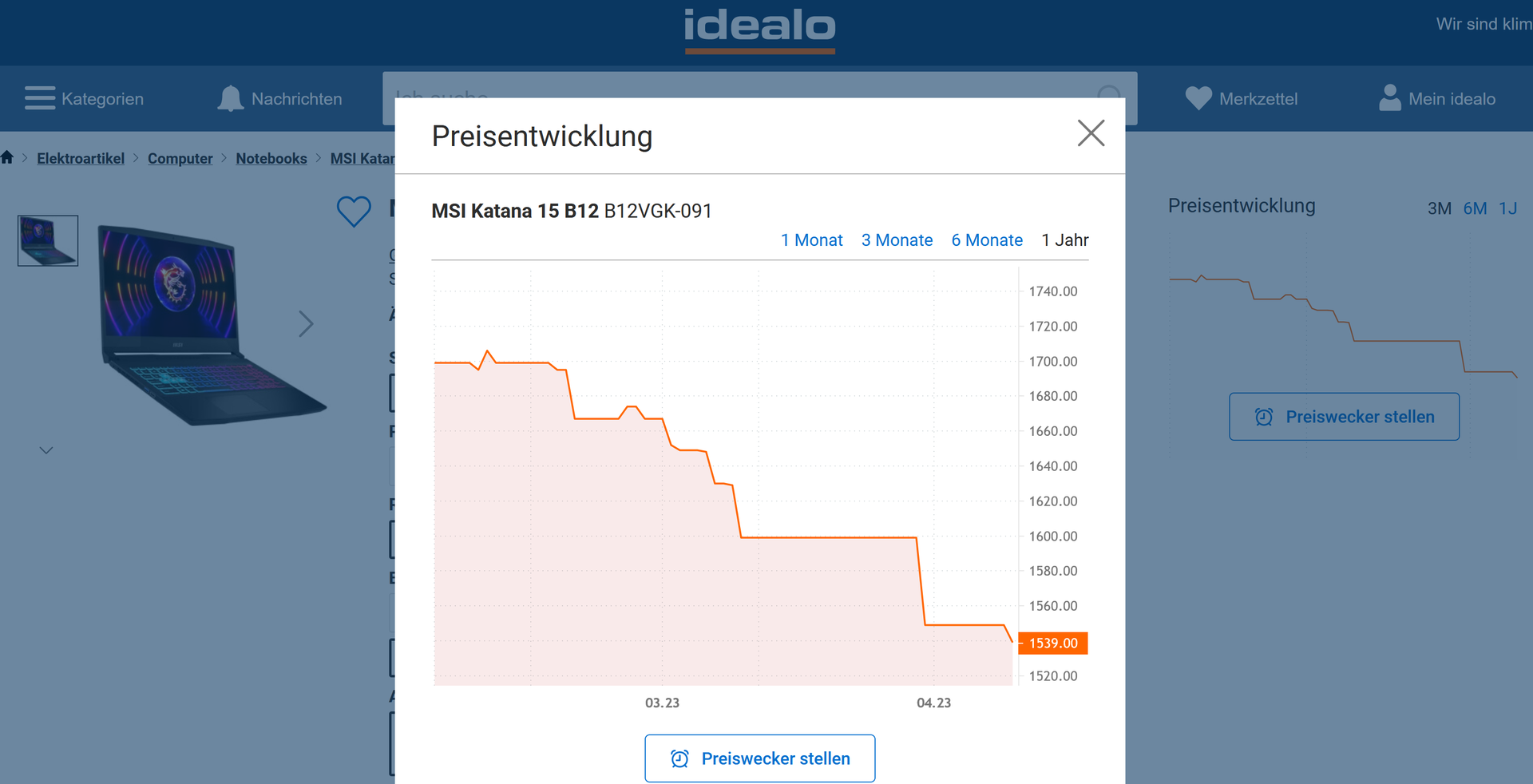
Task: Click the Nachrichten bell icon
Action: point(231,98)
